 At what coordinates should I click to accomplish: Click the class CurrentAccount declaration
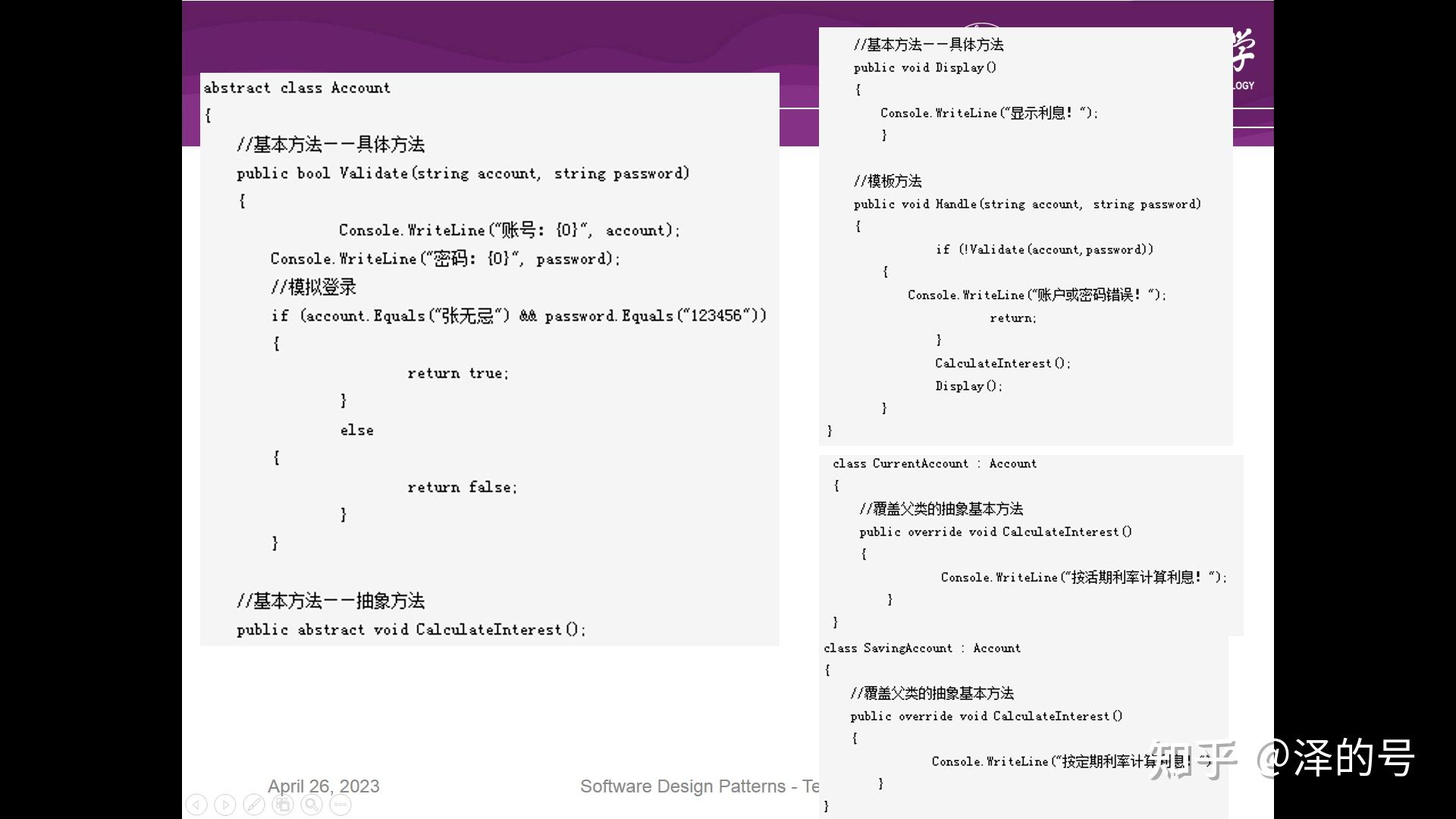[x=934, y=463]
